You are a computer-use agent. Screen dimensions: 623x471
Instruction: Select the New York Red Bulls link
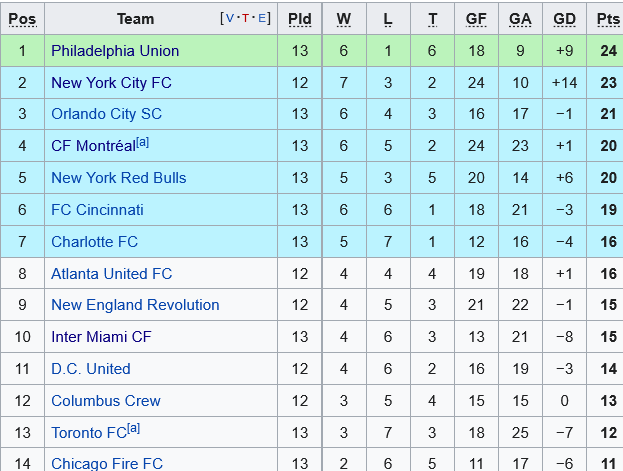tap(118, 178)
